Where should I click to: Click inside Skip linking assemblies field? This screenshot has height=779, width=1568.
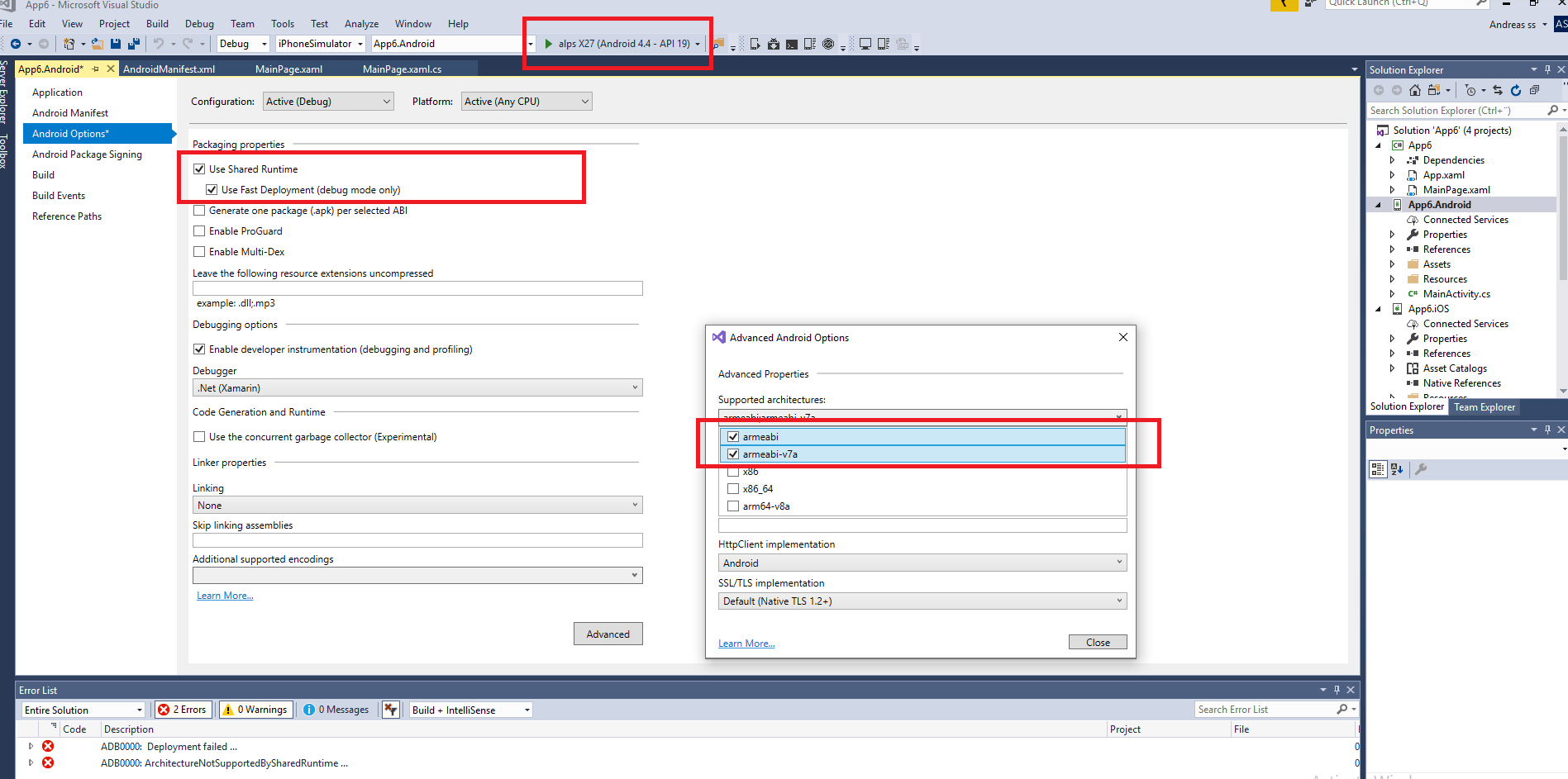click(417, 539)
